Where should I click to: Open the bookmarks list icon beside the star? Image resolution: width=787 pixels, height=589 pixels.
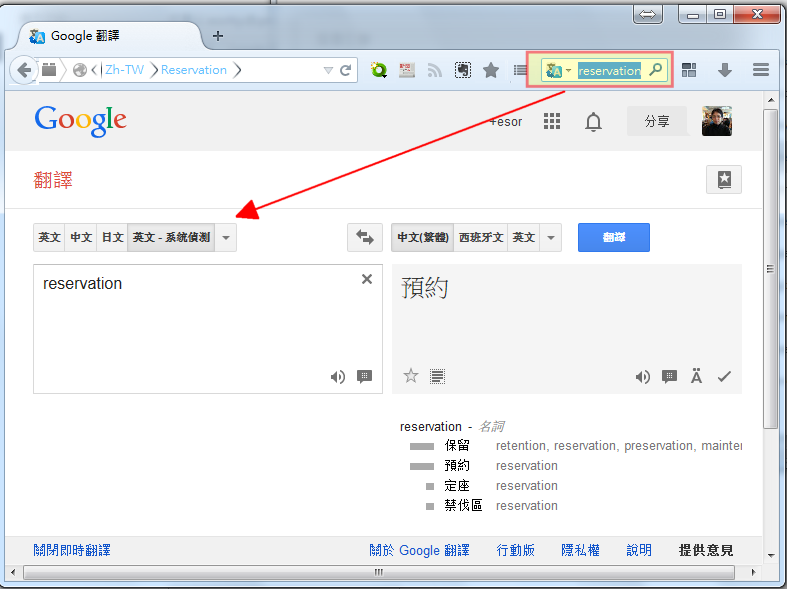[x=520, y=70]
